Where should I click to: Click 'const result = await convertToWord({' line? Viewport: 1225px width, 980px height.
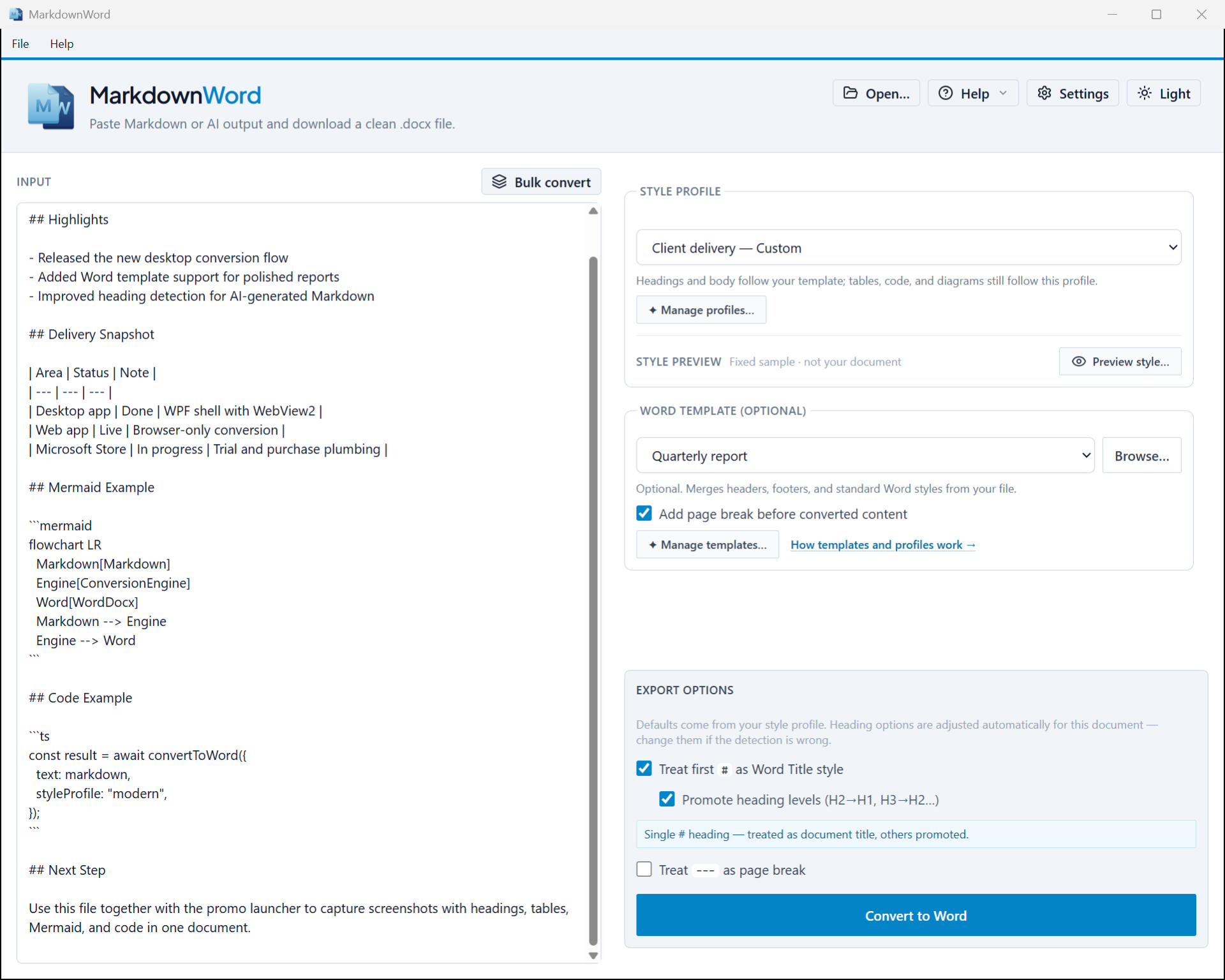coord(138,755)
